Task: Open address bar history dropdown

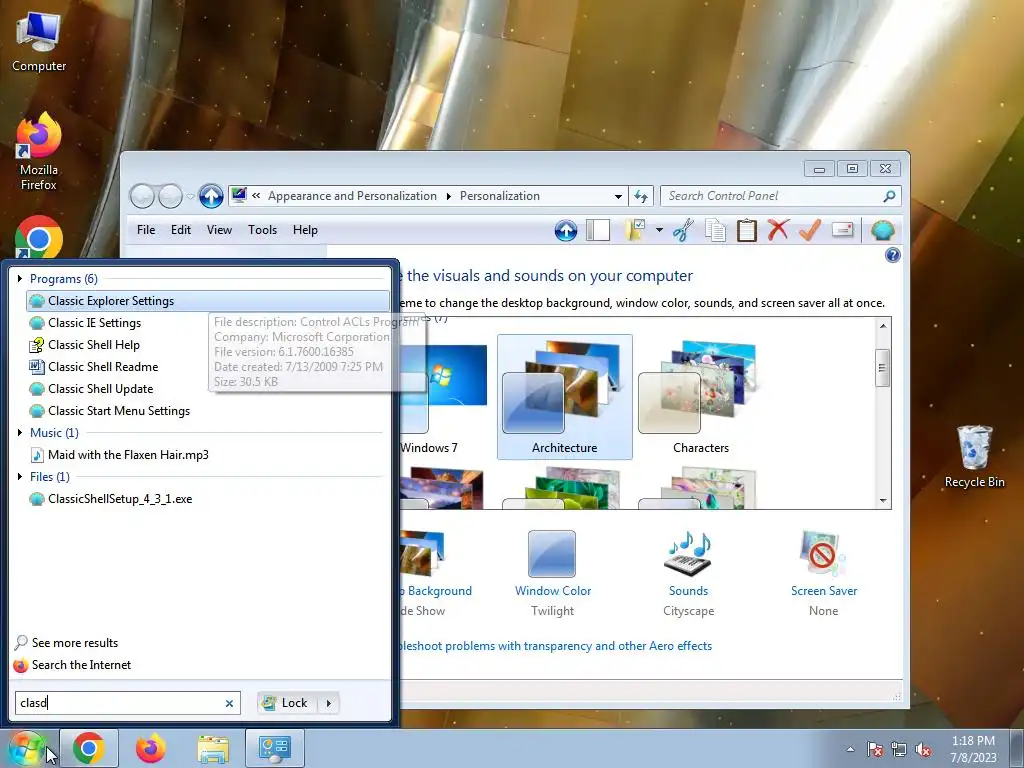Action: [x=618, y=197]
